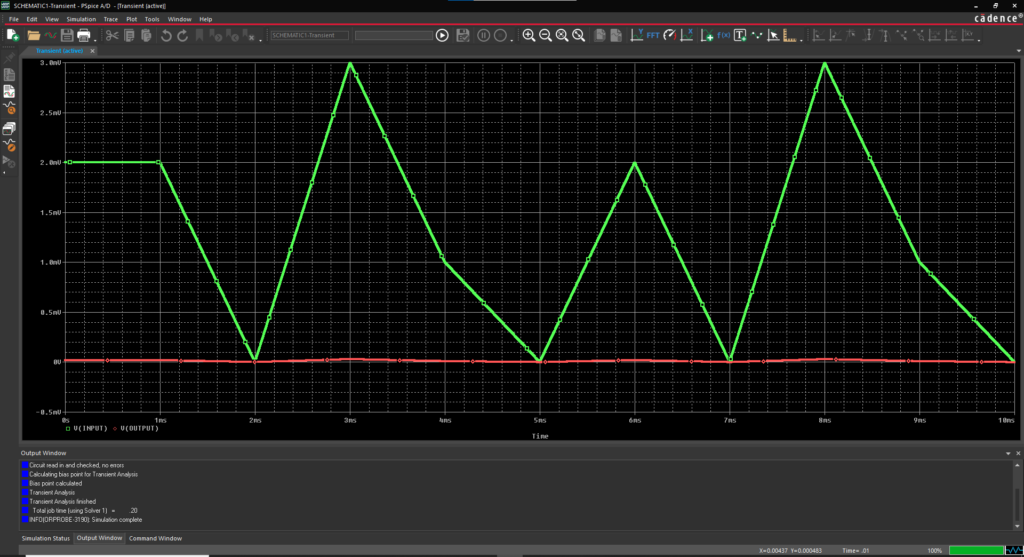
Task: Click 'Bias point calculated' output line
Action: 56,483
